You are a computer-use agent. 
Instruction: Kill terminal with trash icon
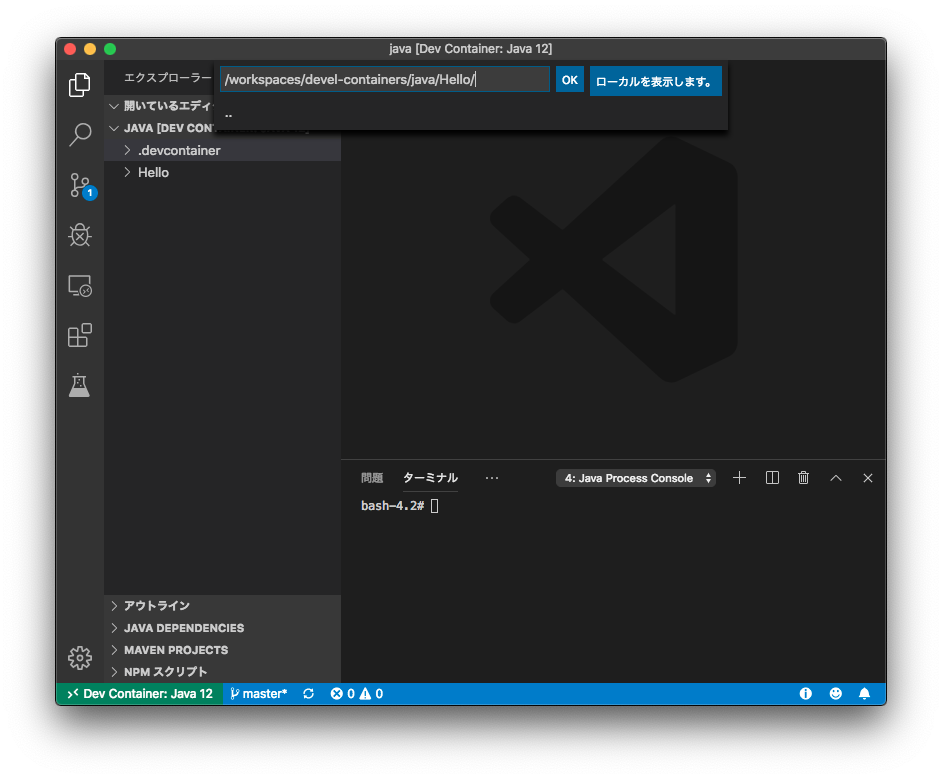tap(803, 477)
